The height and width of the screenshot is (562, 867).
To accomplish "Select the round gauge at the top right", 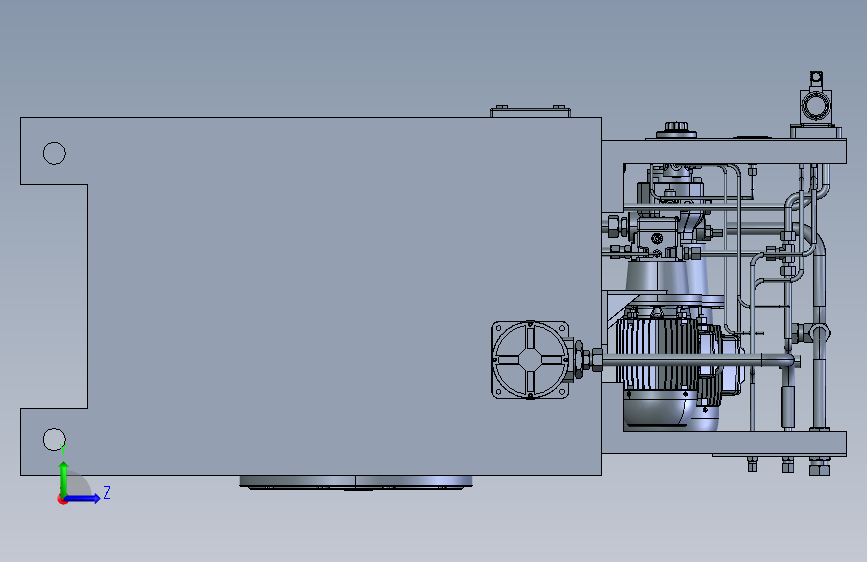I will (816, 105).
